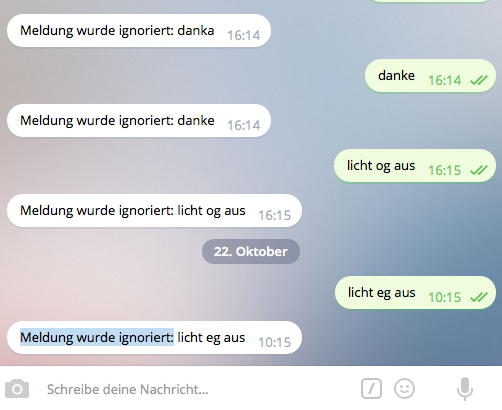Click the message input field

click(x=197, y=389)
